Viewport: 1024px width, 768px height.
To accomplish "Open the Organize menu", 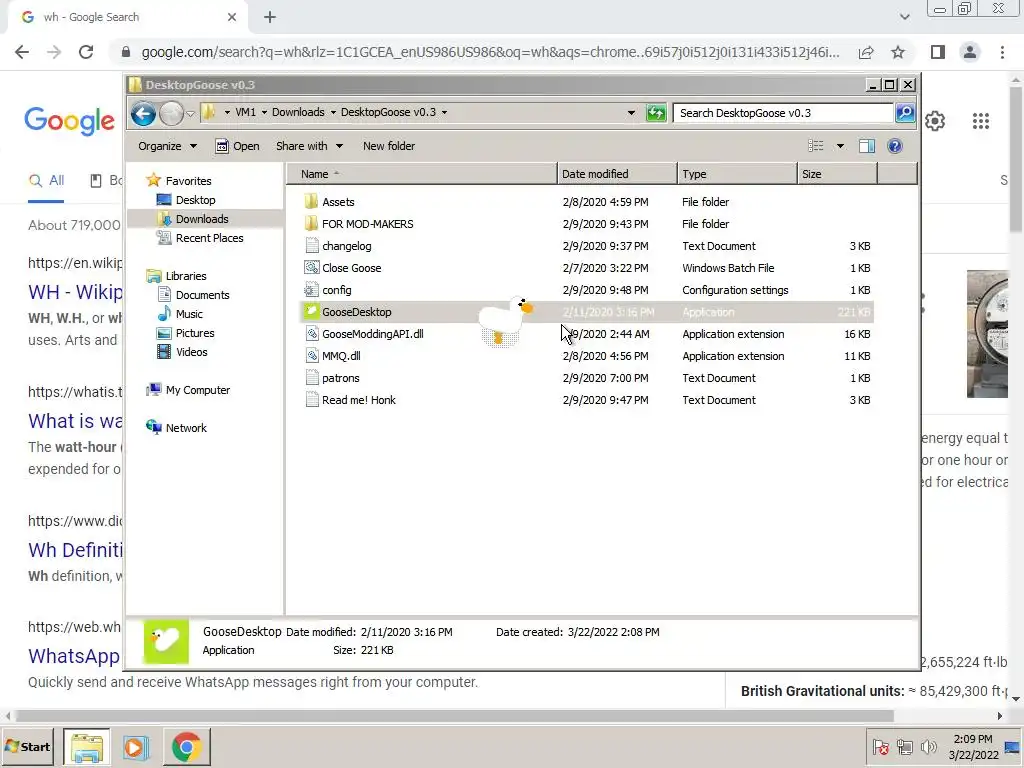I will point(167,146).
